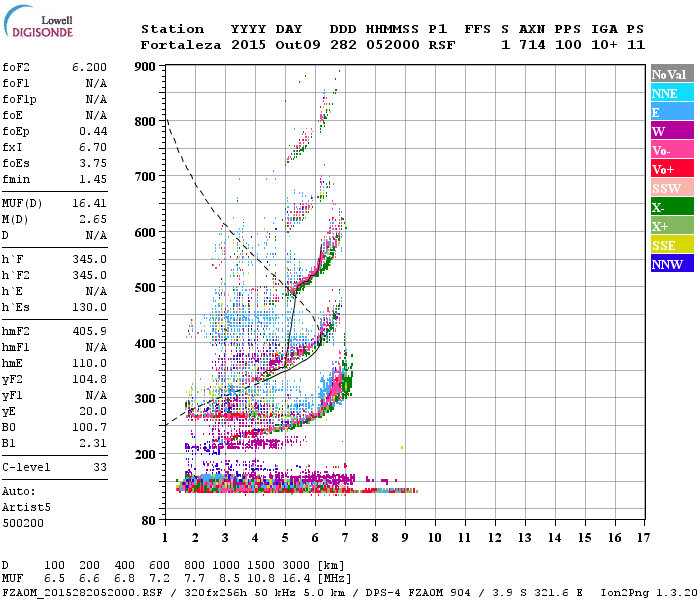Click the blue NNW legend swatch
The width and height of the screenshot is (700, 600).
point(670,264)
